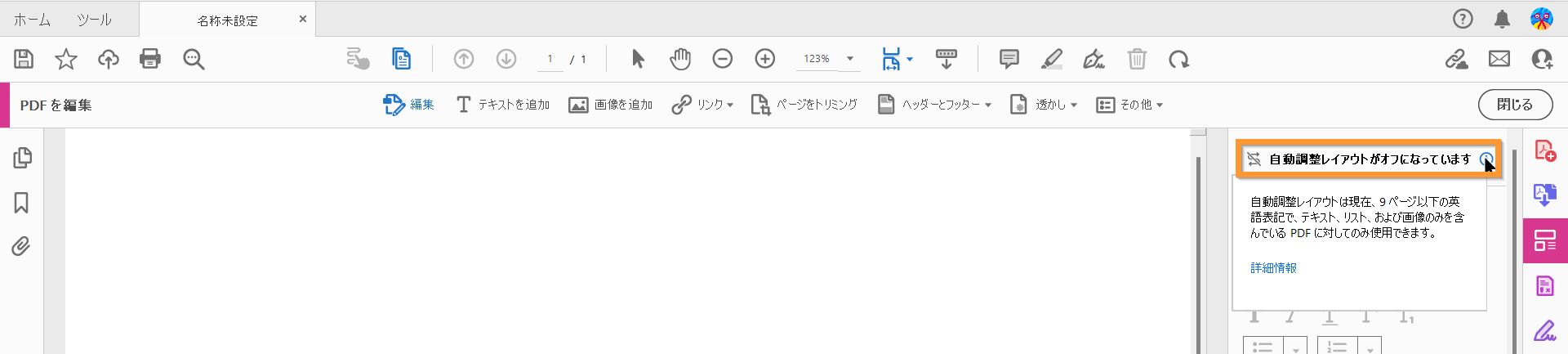This screenshot has height=354, width=1568.
Task: Open Edit PDF tool in right rail
Action: click(1545, 240)
